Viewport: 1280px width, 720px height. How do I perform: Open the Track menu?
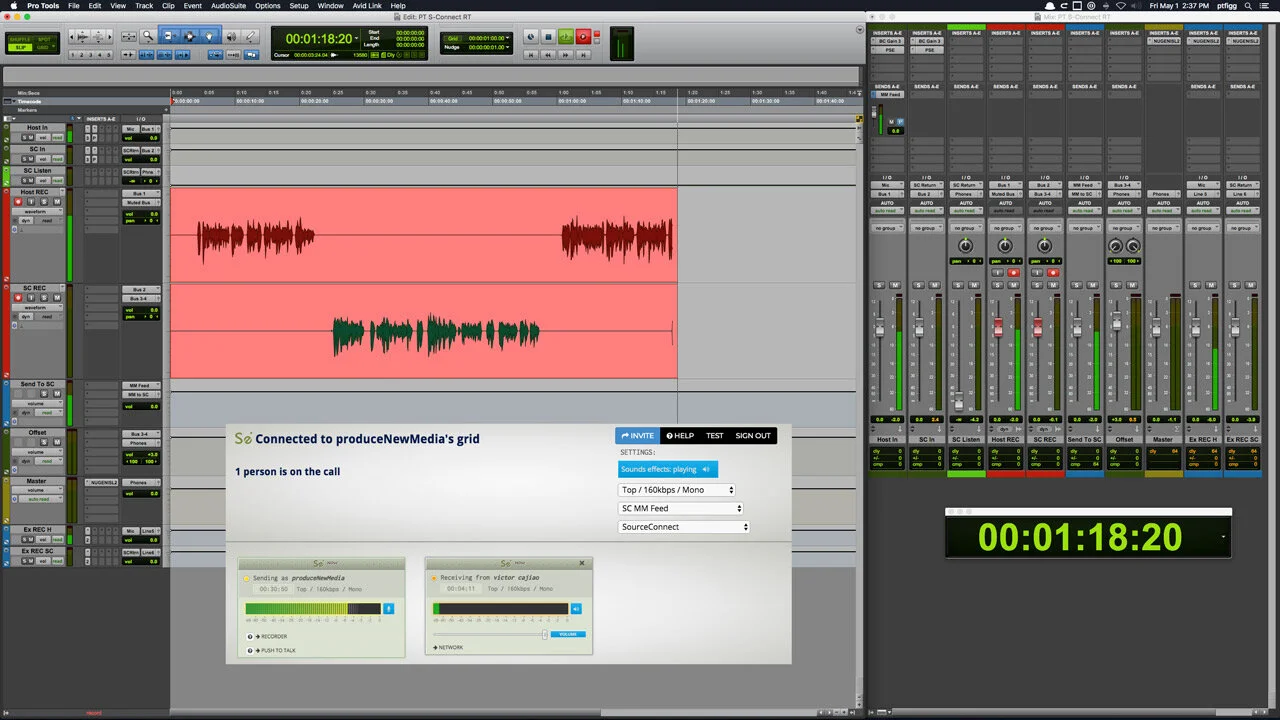coord(144,6)
